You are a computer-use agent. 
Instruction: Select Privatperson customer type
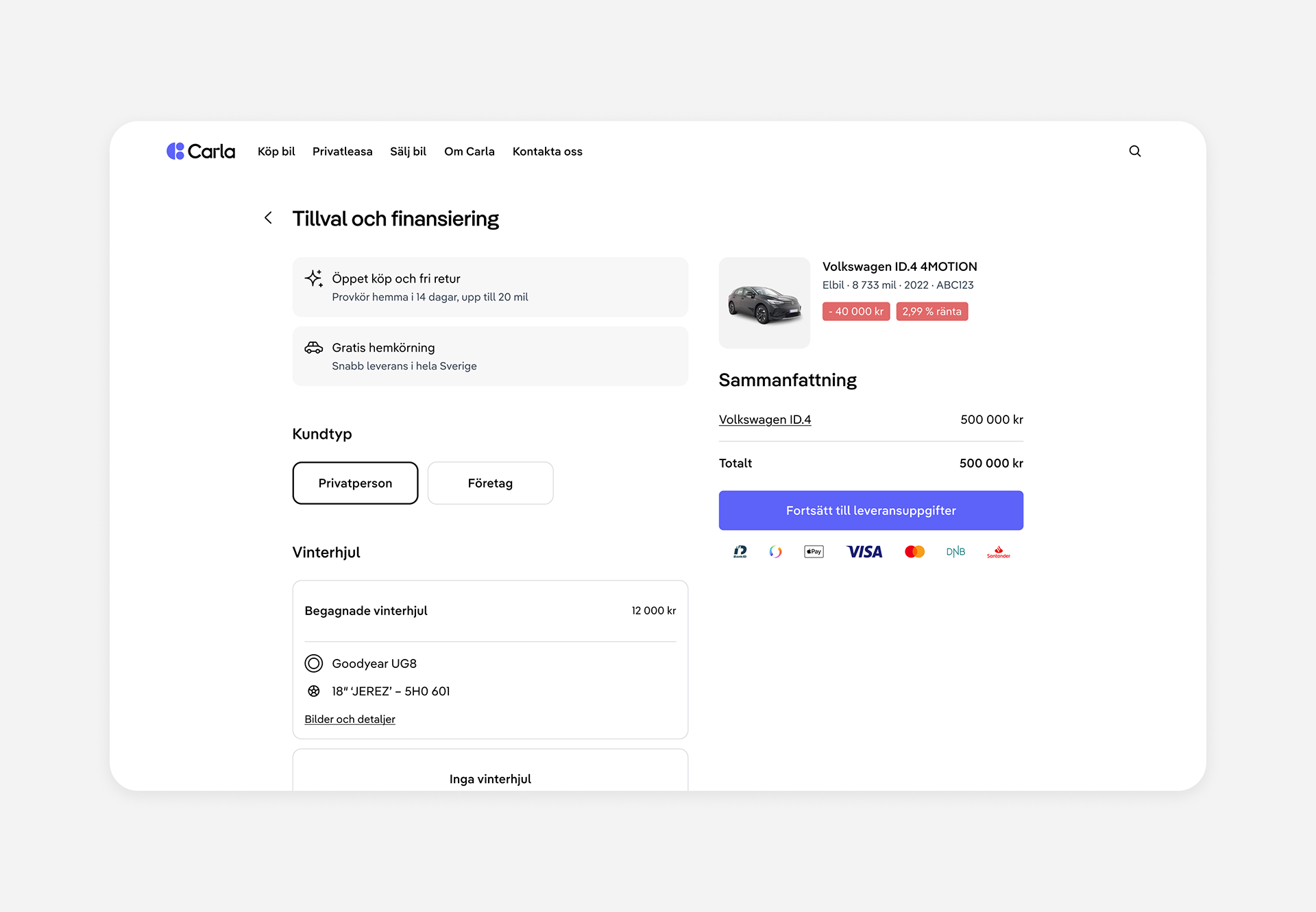coord(355,483)
